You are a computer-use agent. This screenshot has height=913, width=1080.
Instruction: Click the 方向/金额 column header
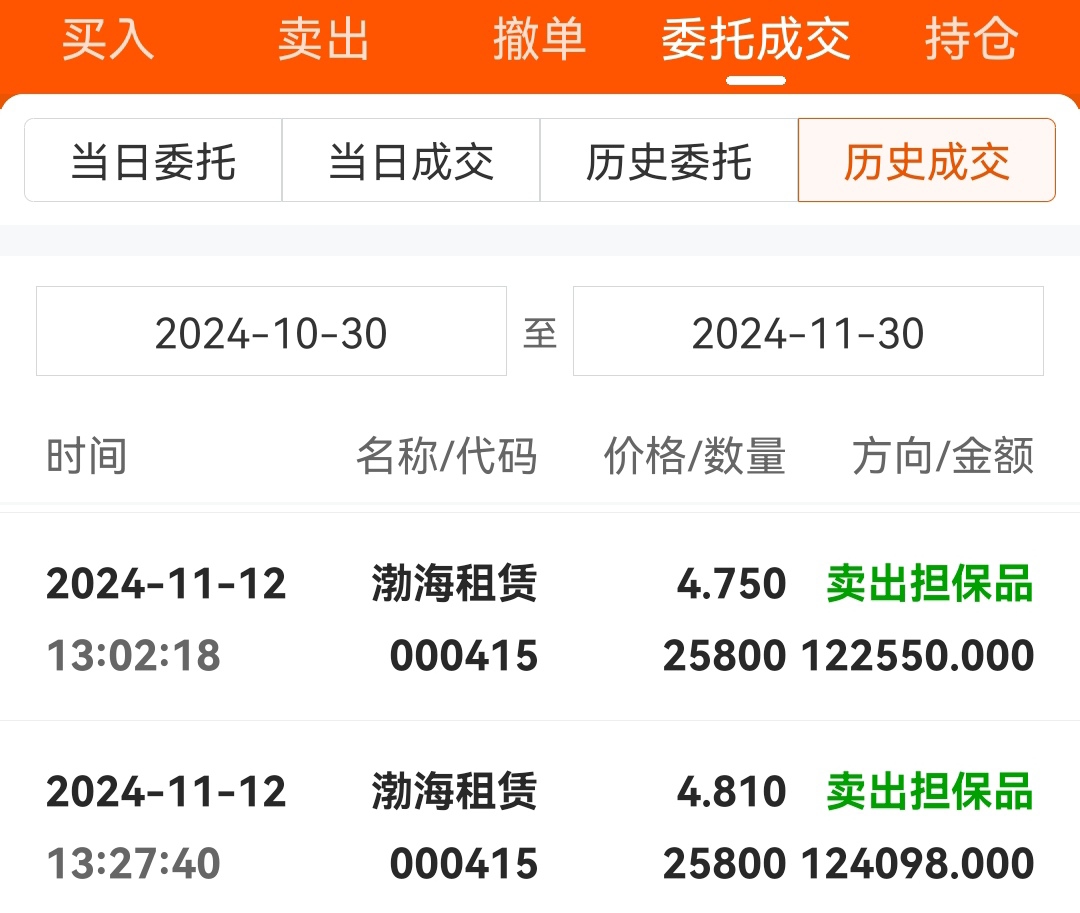[943, 456]
